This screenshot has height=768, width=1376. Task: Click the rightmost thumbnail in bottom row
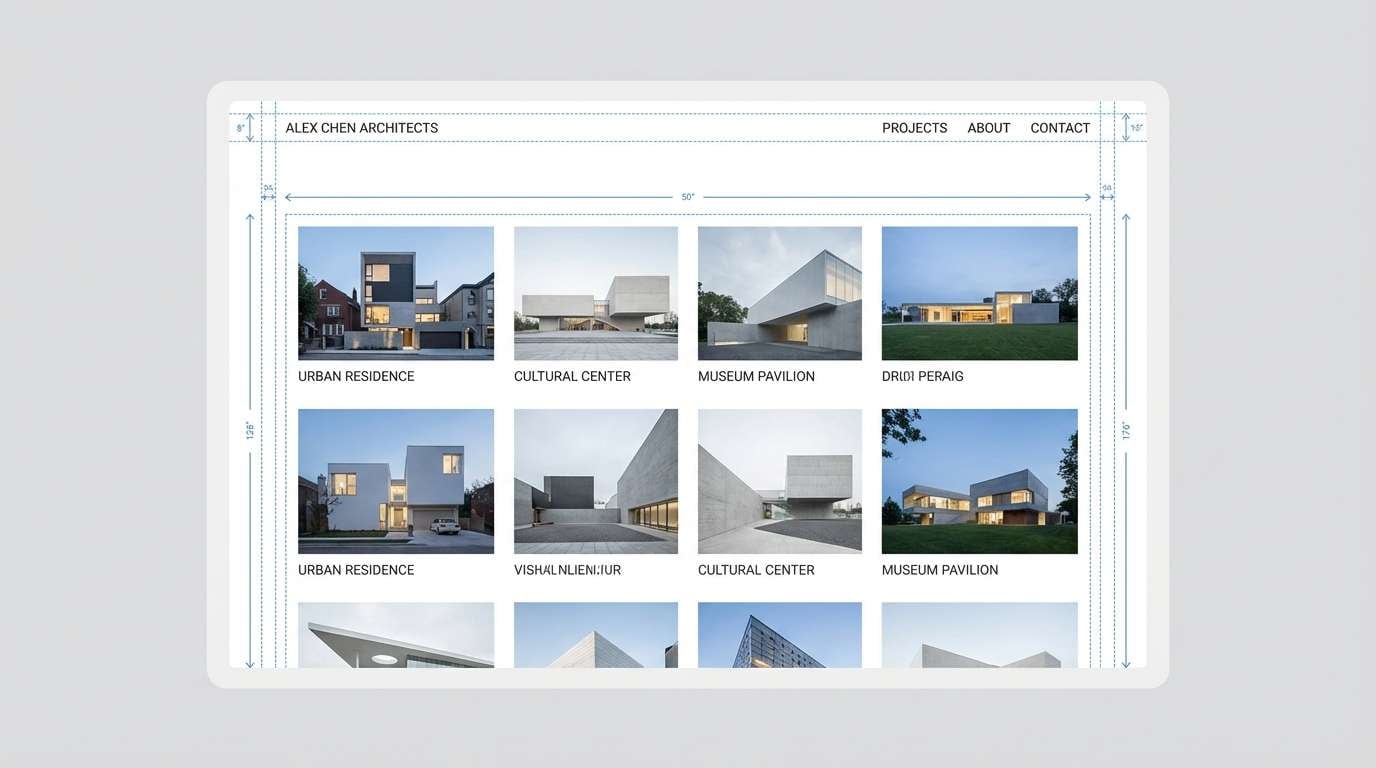[979, 635]
